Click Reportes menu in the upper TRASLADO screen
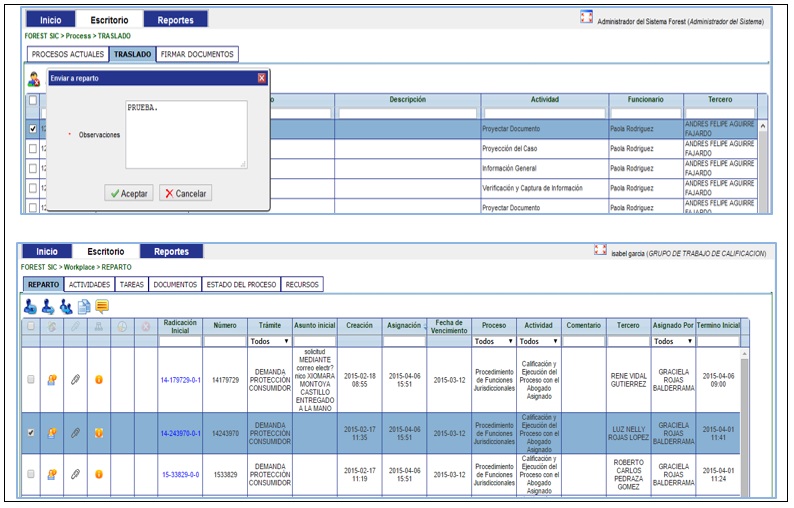The width and height of the screenshot is (794, 508). coord(175,20)
